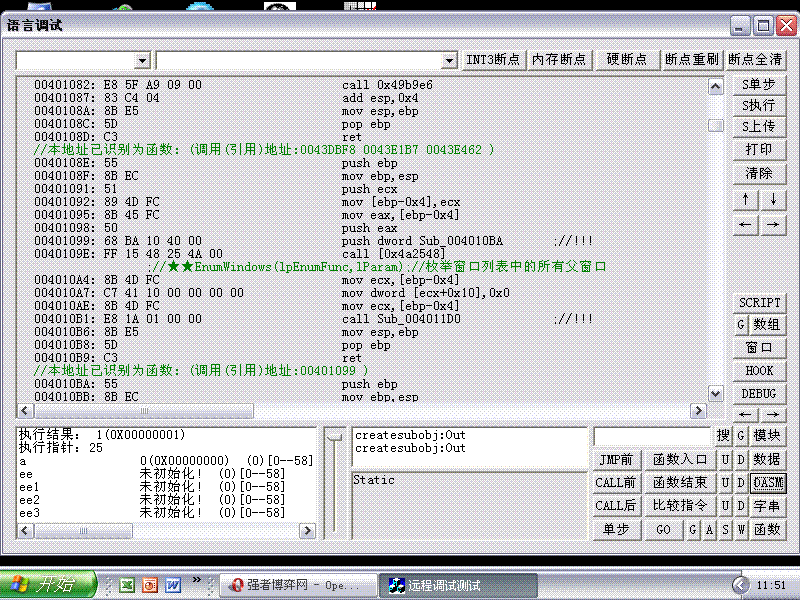The width and height of the screenshot is (800, 600).
Task: Click the 单步 single-step button
Action: point(616,530)
